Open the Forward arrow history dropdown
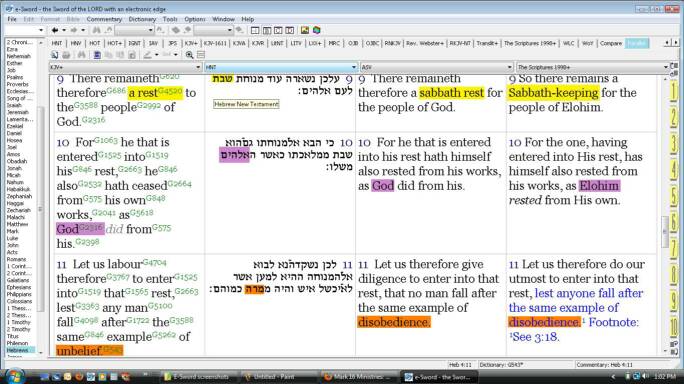 tap(83, 30)
